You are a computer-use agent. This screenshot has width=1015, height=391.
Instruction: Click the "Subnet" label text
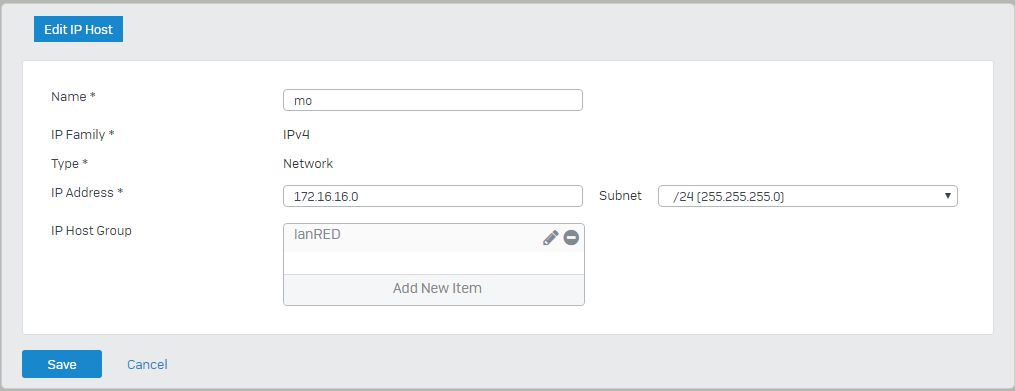tap(620, 196)
